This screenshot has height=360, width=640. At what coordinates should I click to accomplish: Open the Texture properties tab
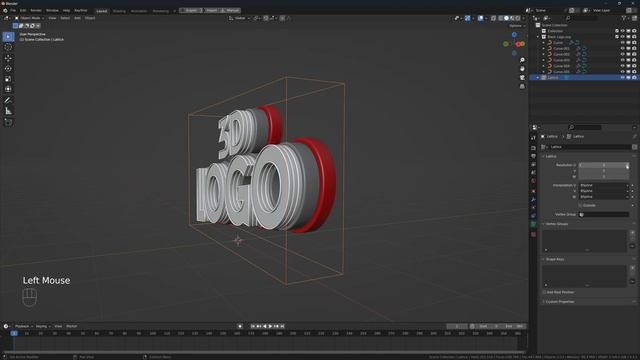533,234
